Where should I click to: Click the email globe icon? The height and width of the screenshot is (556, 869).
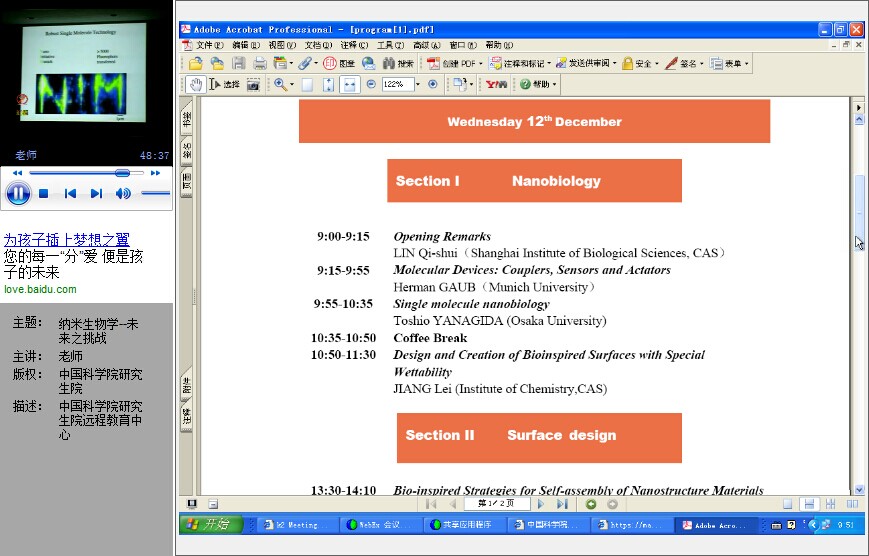pos(369,64)
